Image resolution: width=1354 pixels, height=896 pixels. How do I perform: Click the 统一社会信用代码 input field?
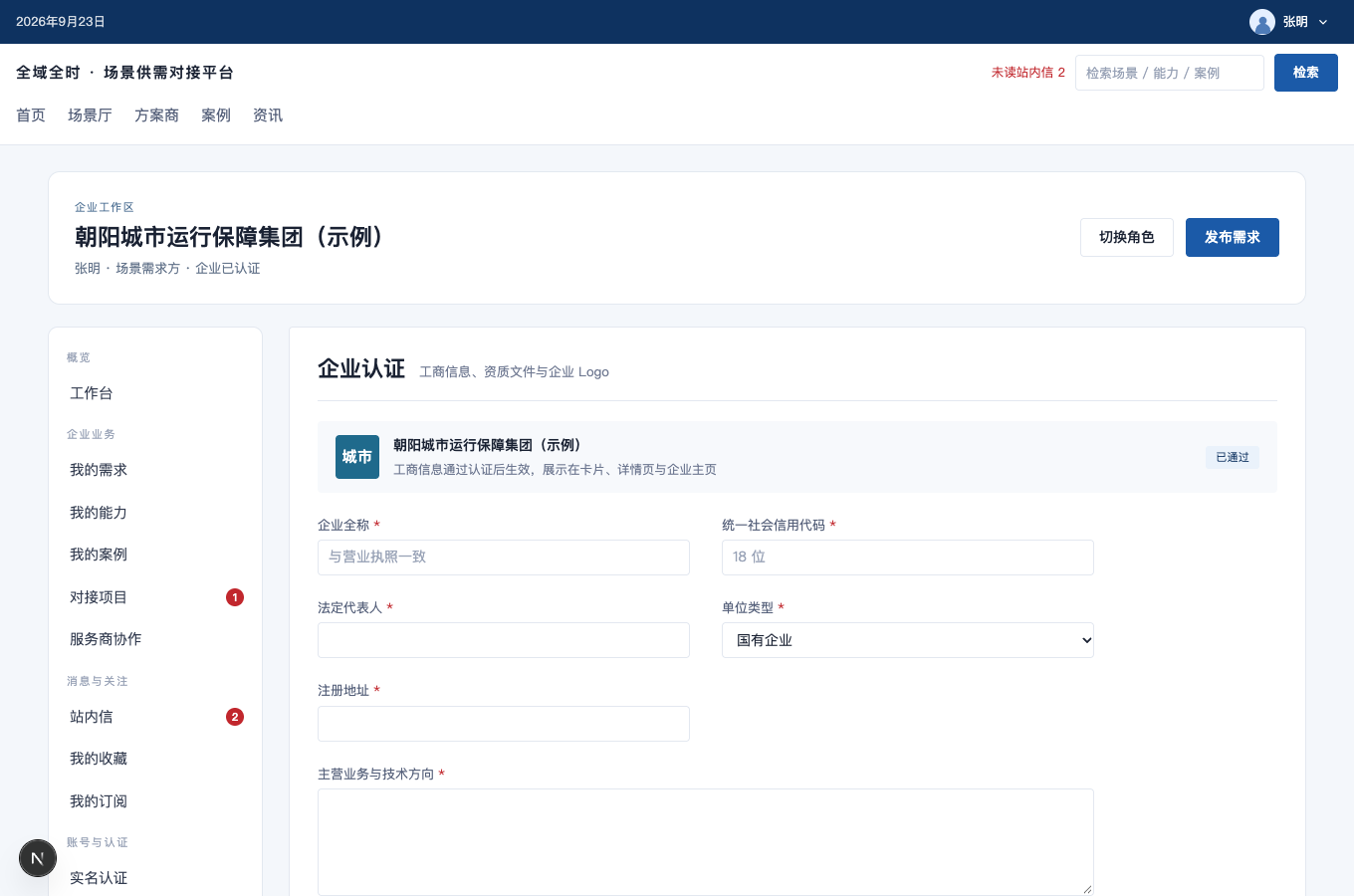(x=908, y=558)
